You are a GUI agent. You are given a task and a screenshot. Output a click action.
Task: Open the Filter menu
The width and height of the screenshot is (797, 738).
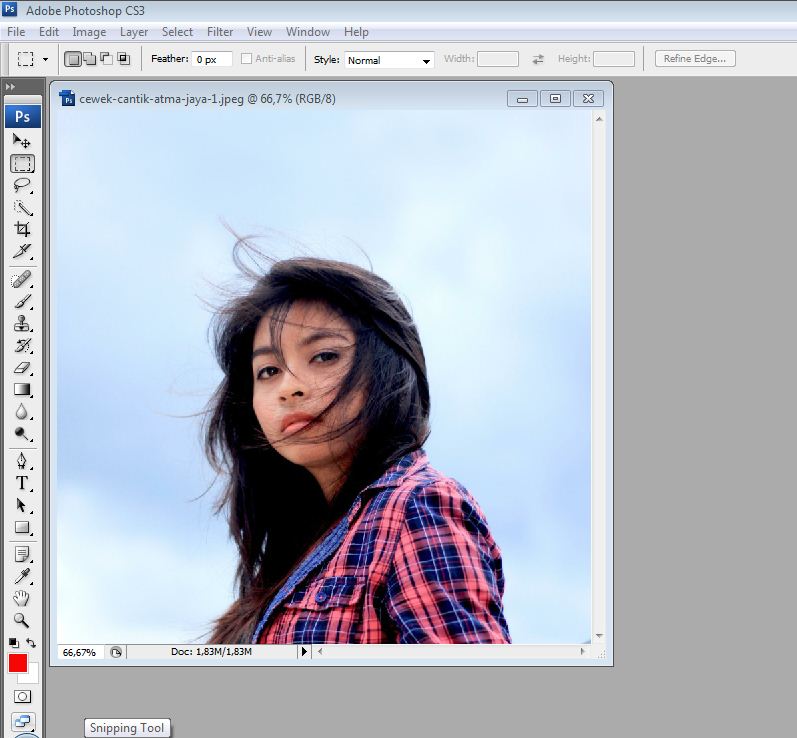(x=220, y=32)
